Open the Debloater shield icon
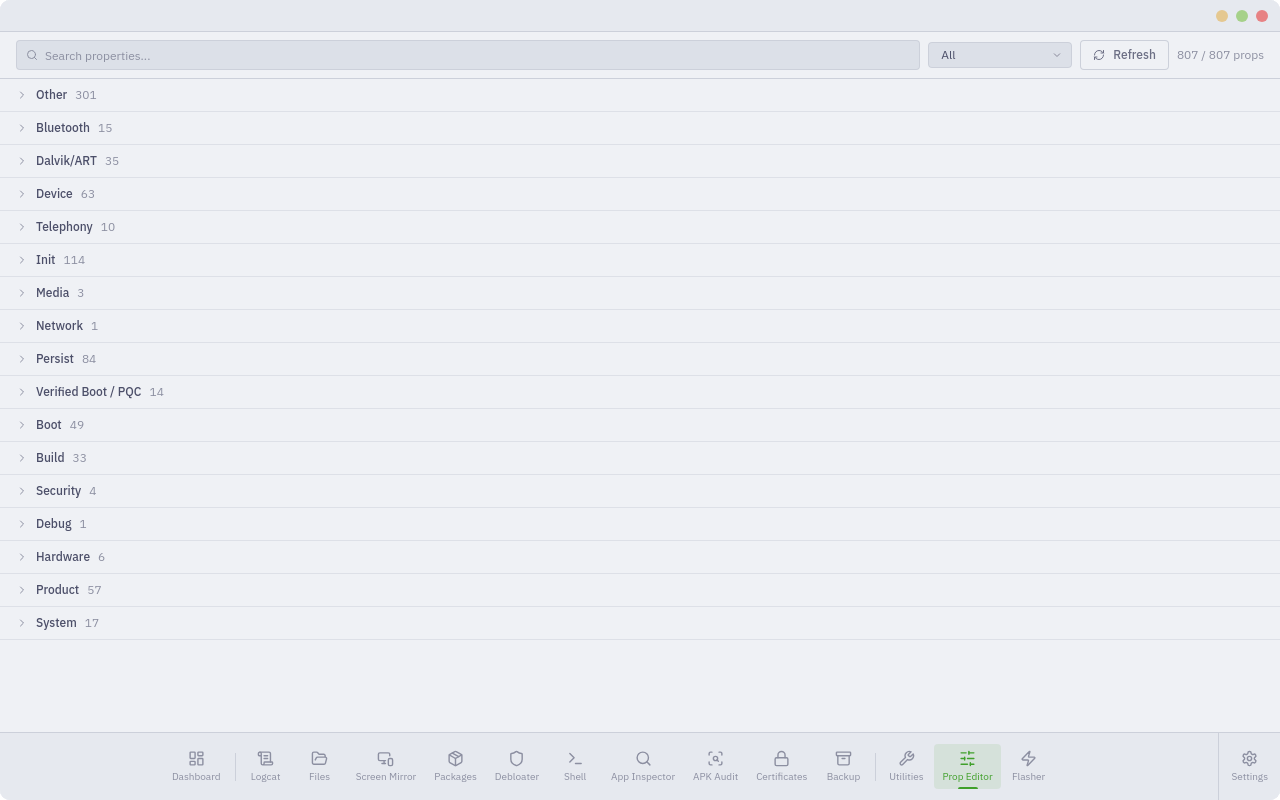This screenshot has width=1280, height=800. 516,759
